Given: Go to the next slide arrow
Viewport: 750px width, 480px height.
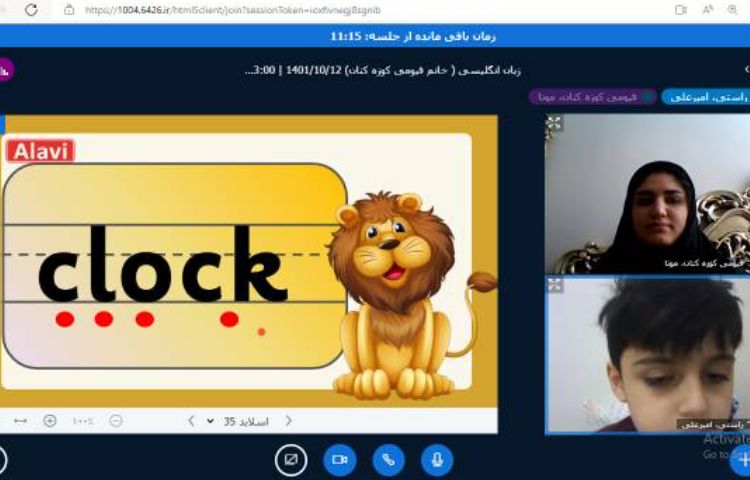Looking at the screenshot, I should (x=288, y=421).
